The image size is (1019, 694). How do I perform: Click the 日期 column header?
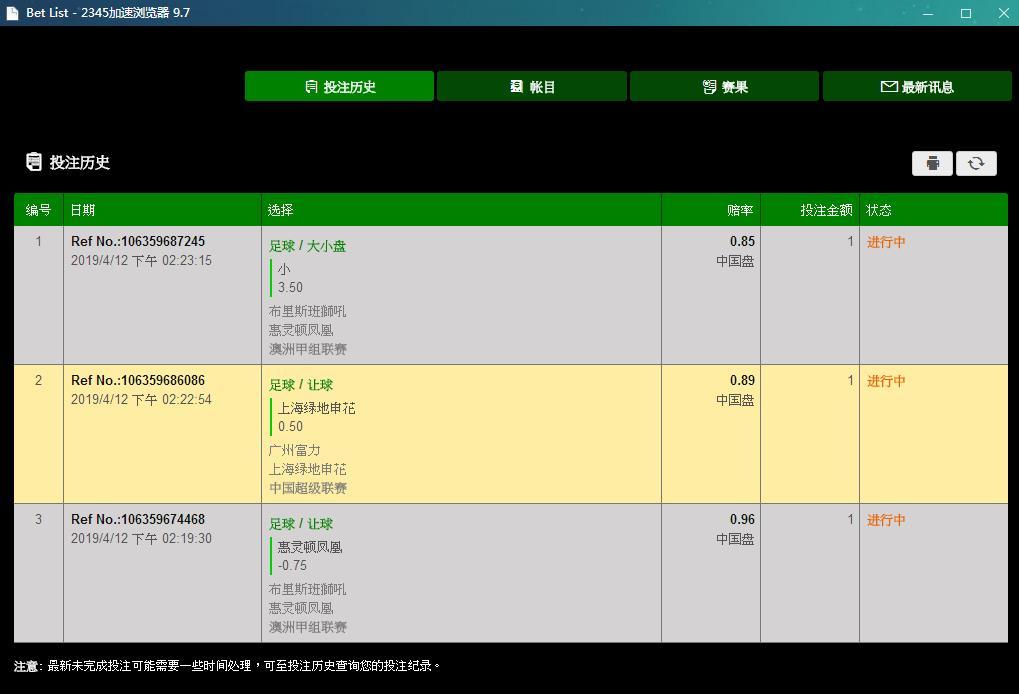(83, 210)
